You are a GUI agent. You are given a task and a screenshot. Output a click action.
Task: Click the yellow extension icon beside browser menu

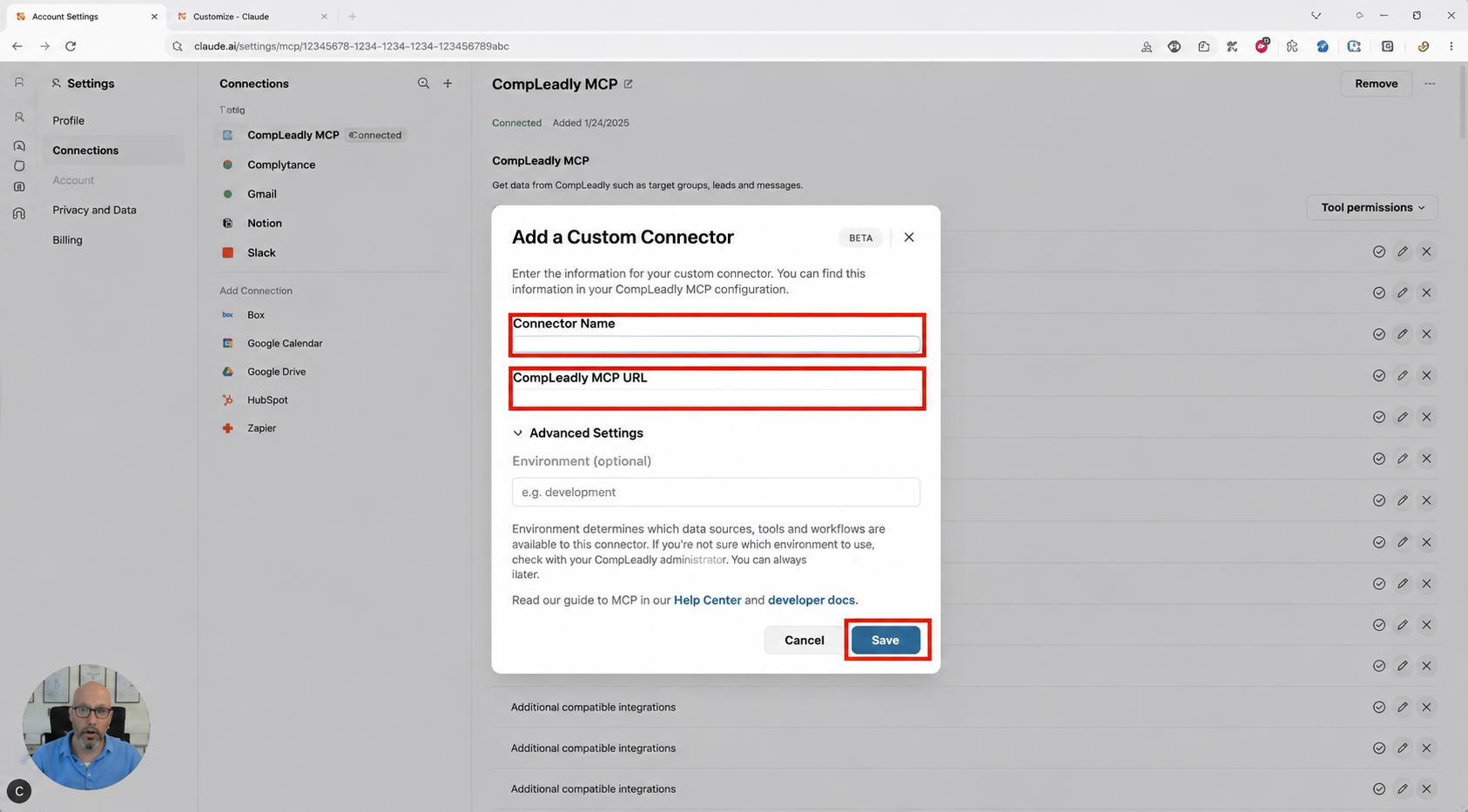tap(1424, 46)
